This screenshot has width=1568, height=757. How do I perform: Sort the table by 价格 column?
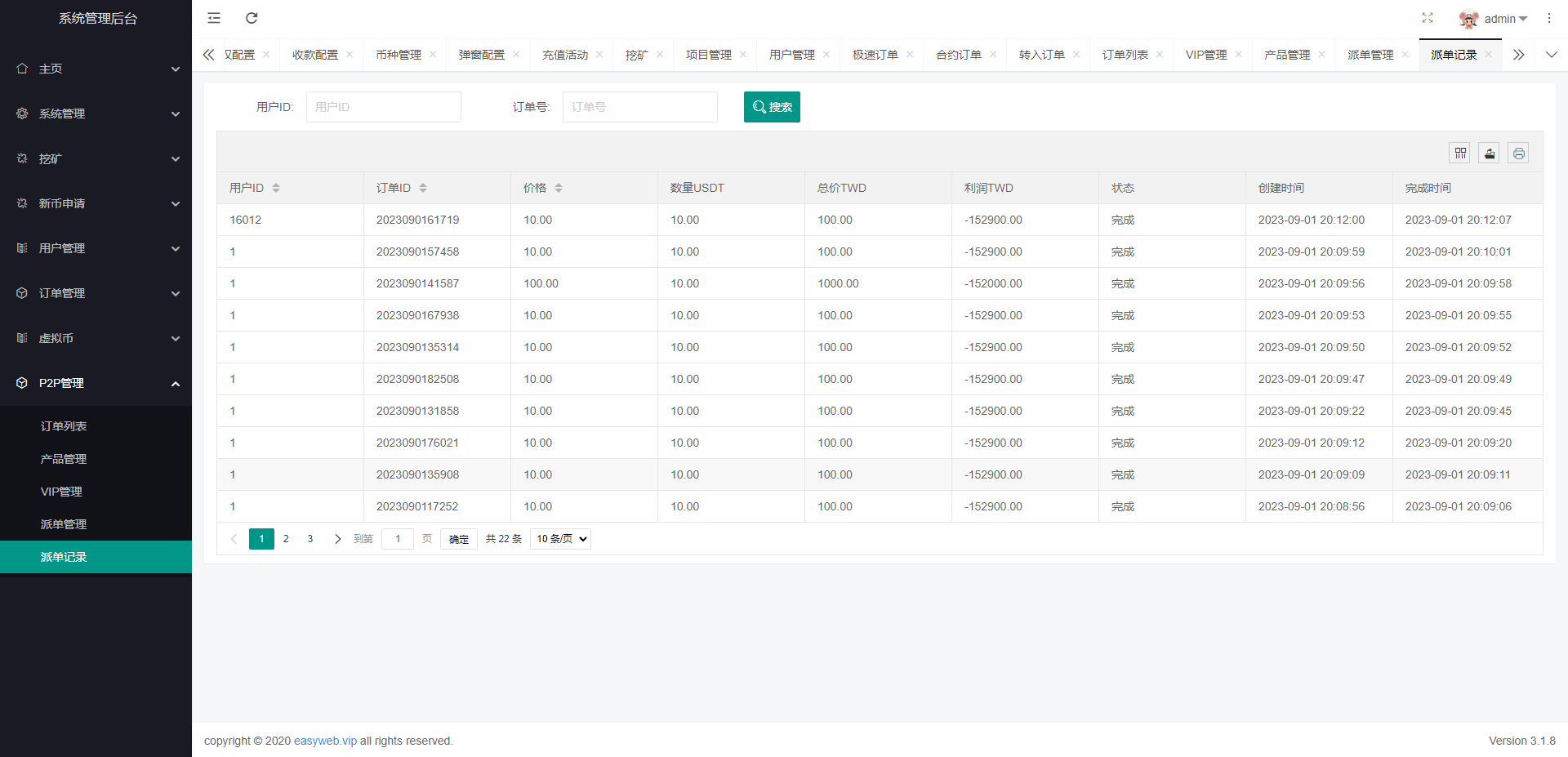[559, 188]
